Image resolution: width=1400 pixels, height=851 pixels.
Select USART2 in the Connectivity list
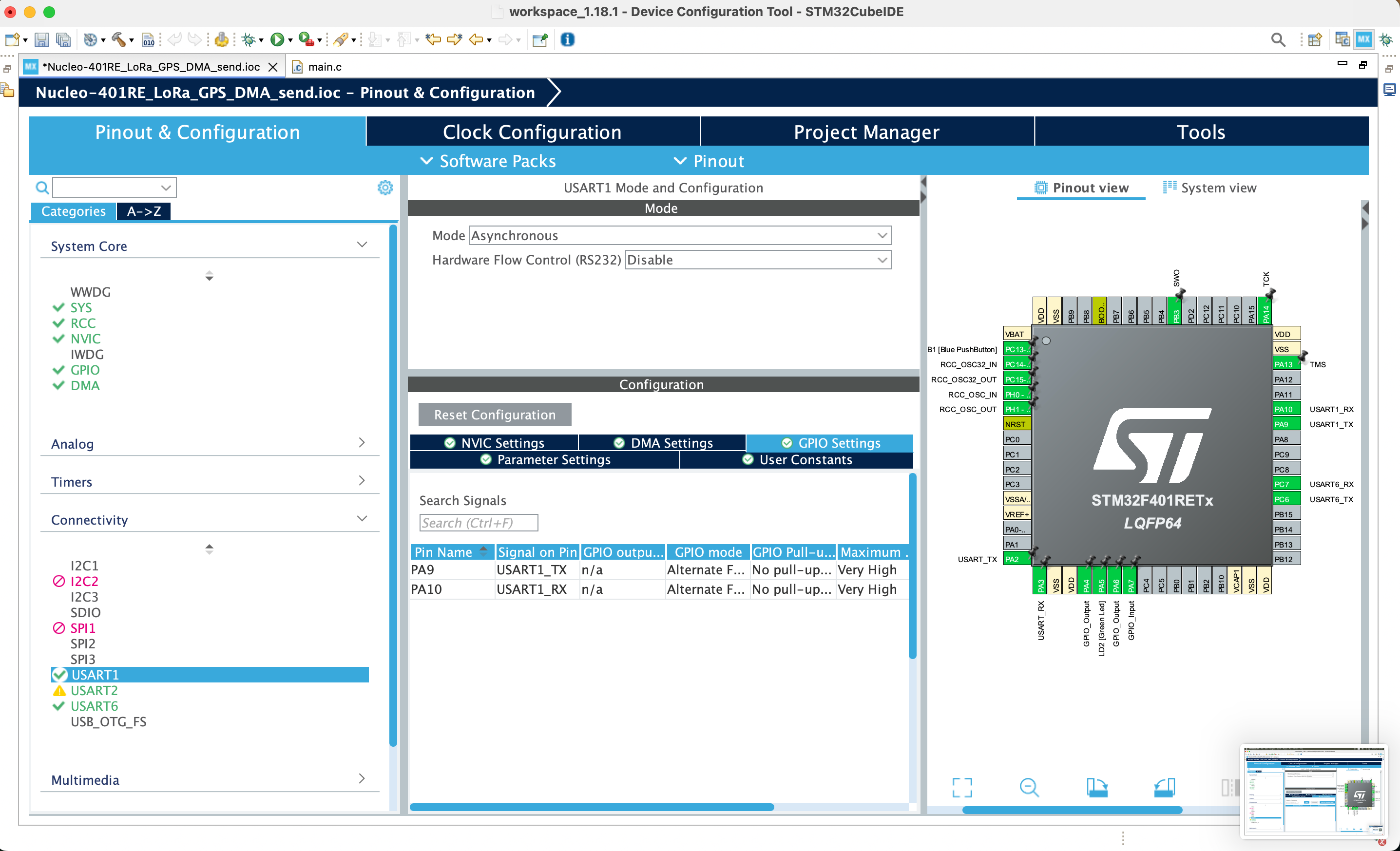coord(94,691)
